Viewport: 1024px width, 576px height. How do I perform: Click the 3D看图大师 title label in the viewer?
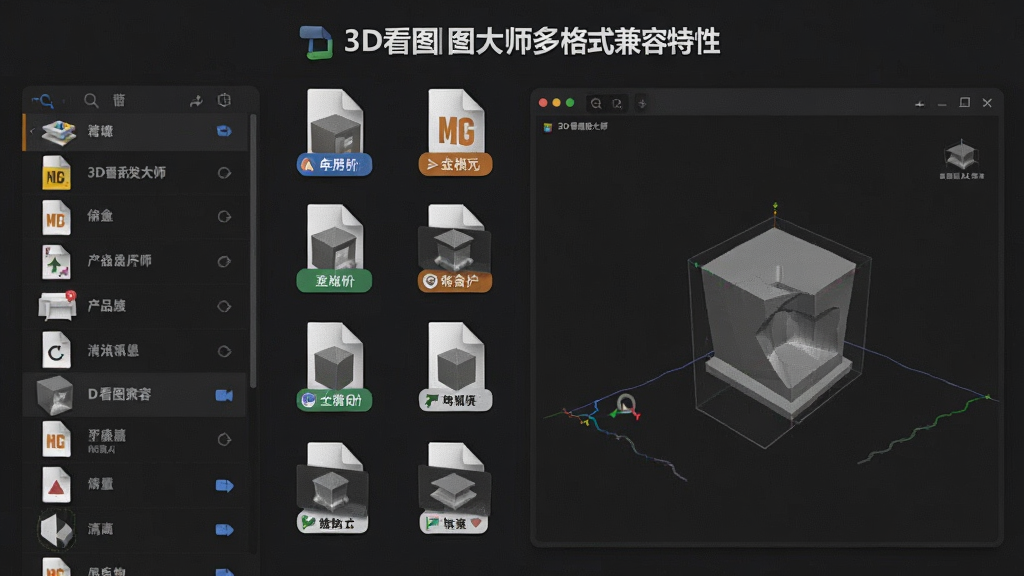(x=583, y=126)
